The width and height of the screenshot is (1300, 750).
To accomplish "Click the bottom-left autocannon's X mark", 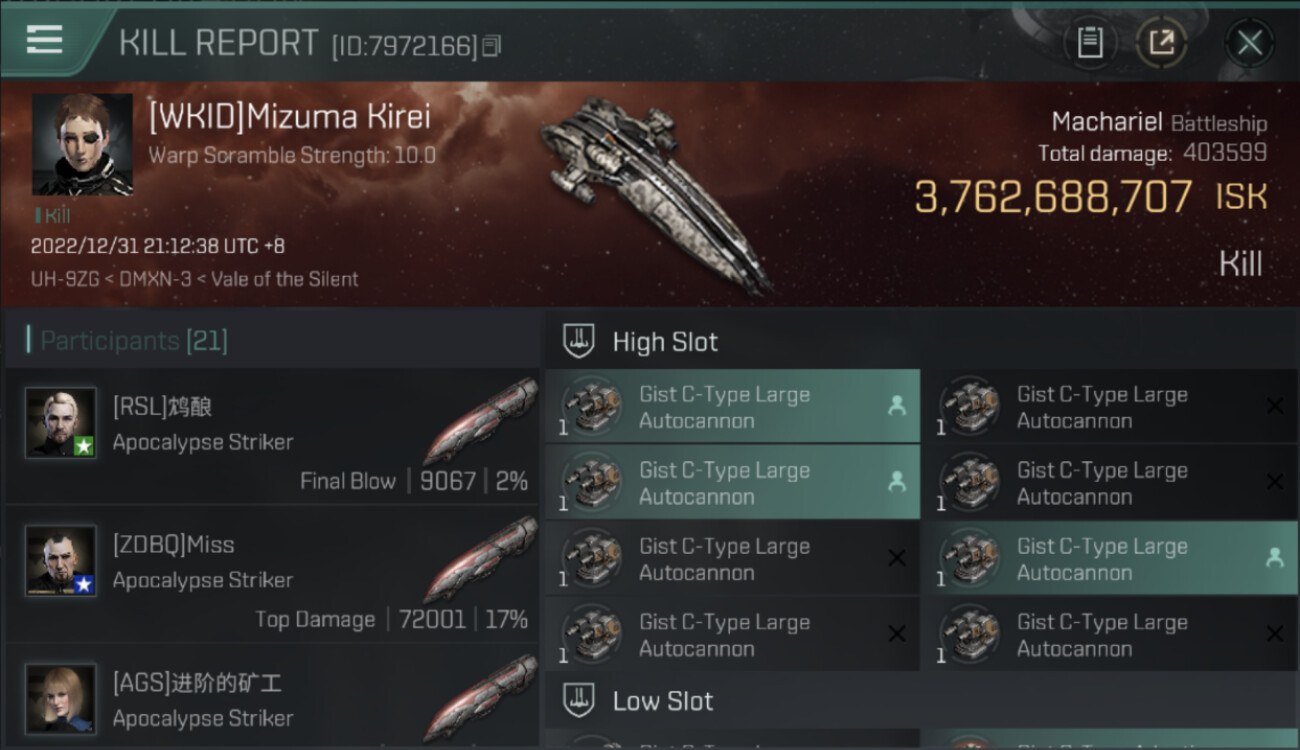I will (x=896, y=633).
